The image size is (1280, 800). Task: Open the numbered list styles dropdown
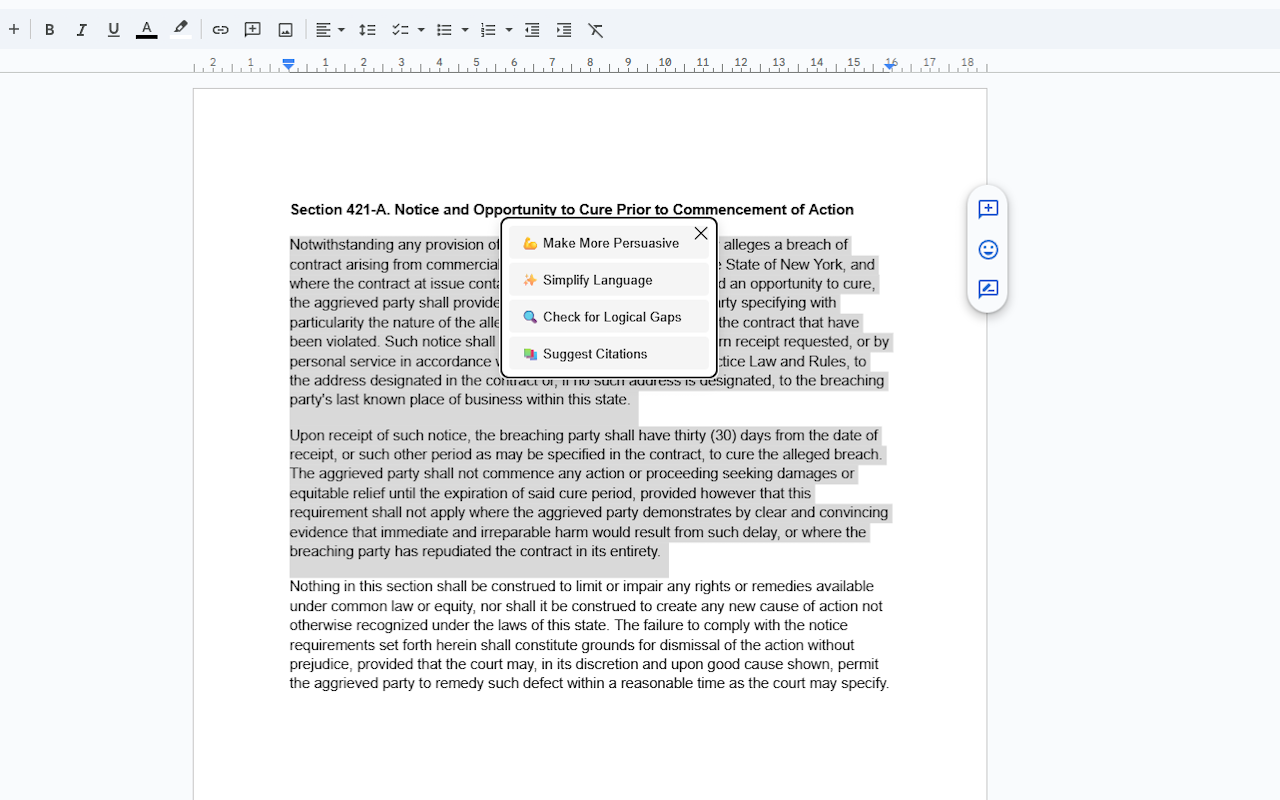(509, 30)
